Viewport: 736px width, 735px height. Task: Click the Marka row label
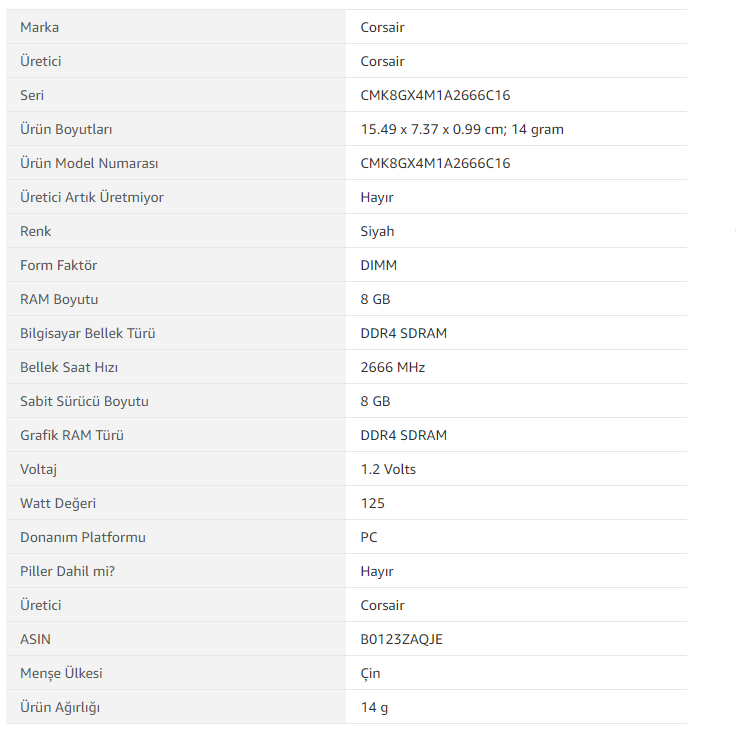pos(40,27)
